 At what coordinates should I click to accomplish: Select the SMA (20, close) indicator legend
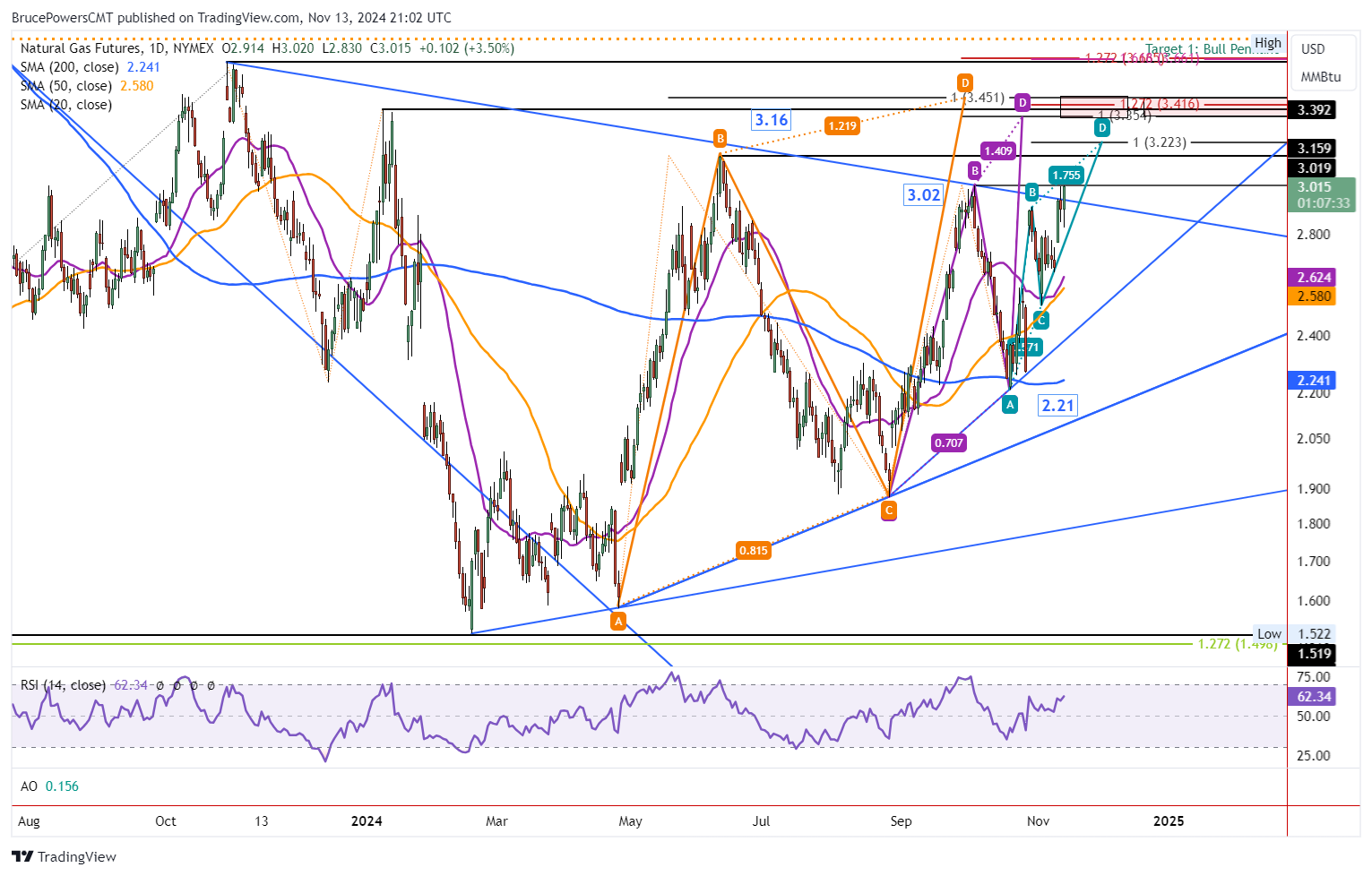[66, 105]
